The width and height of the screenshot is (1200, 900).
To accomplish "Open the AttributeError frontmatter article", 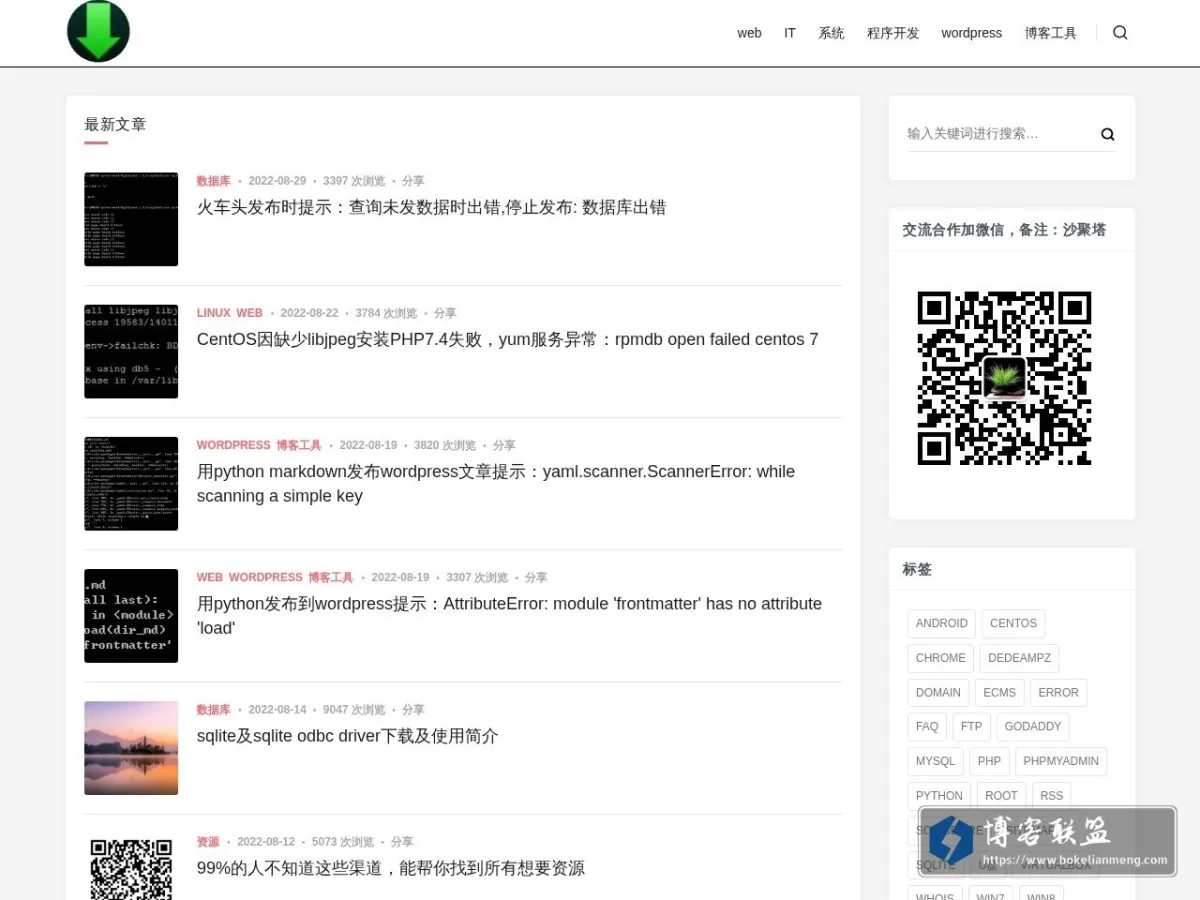I will coord(509,615).
